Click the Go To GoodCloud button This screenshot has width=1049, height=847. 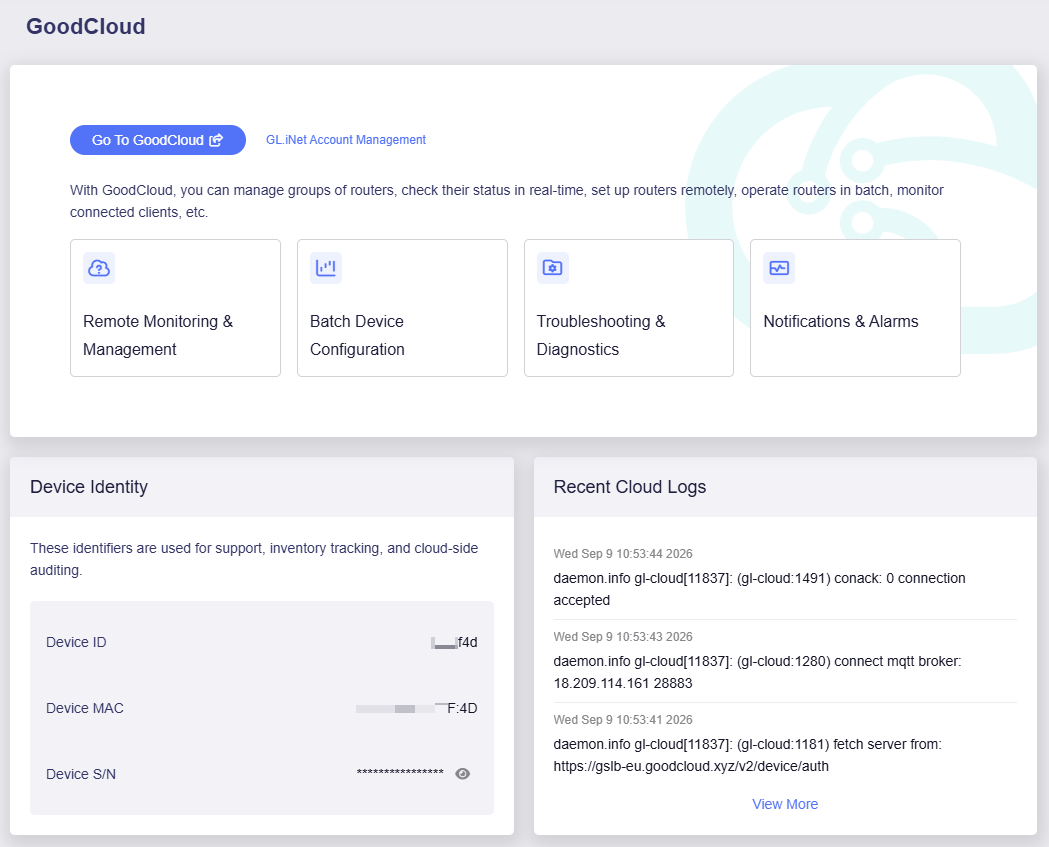coord(158,140)
